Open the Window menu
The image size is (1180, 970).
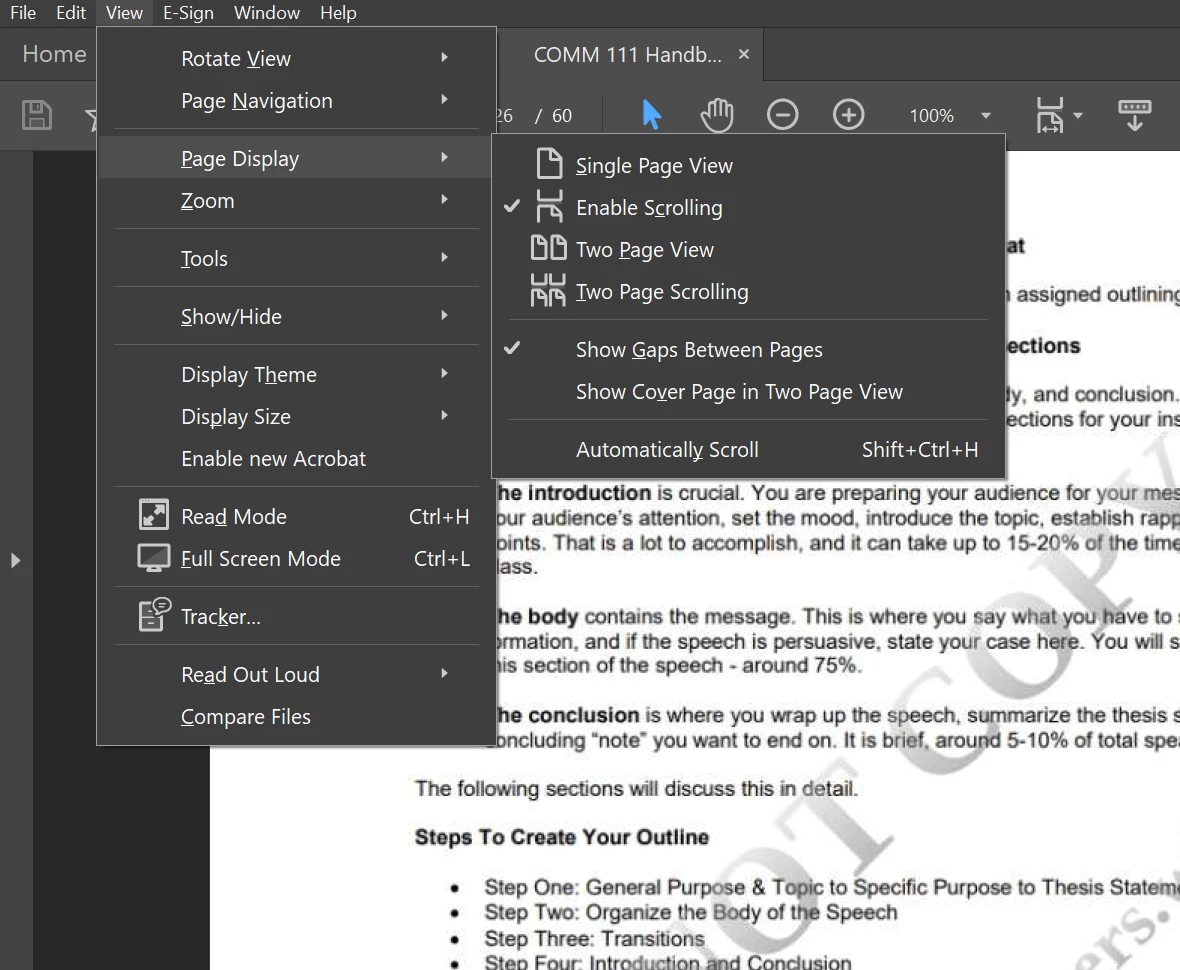266,13
